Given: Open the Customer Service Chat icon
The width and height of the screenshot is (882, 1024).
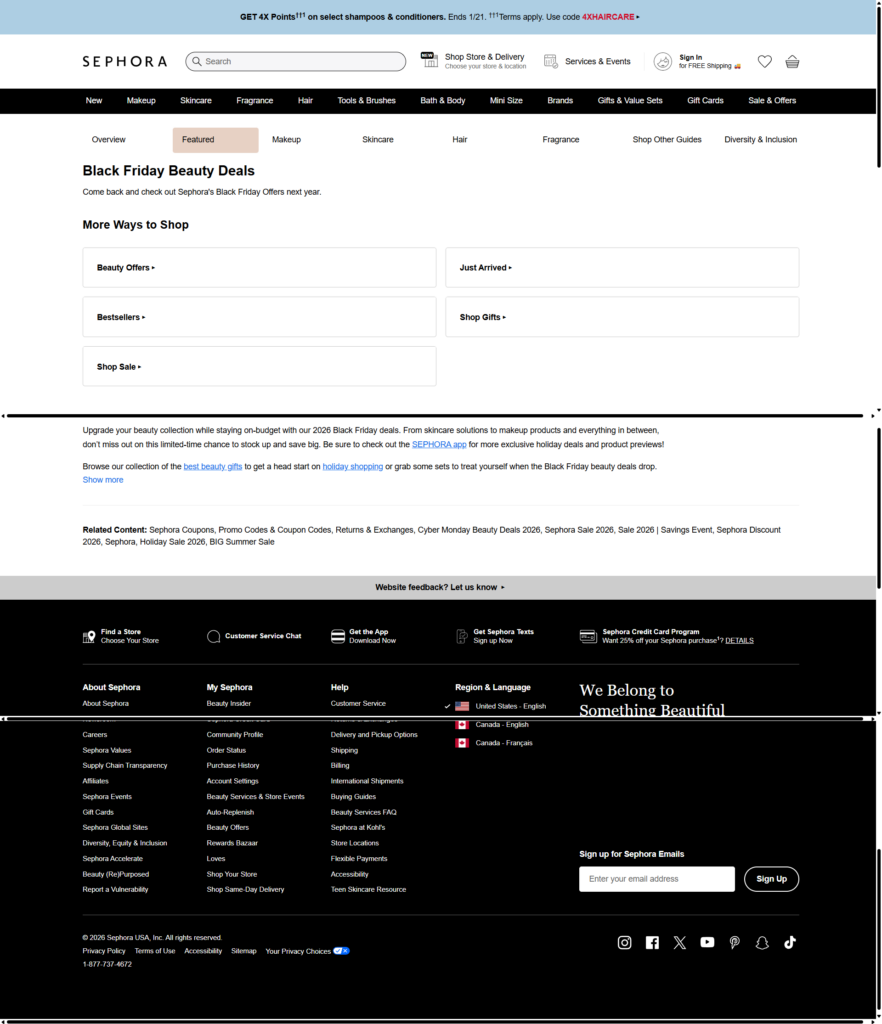Looking at the screenshot, I should (x=213, y=636).
